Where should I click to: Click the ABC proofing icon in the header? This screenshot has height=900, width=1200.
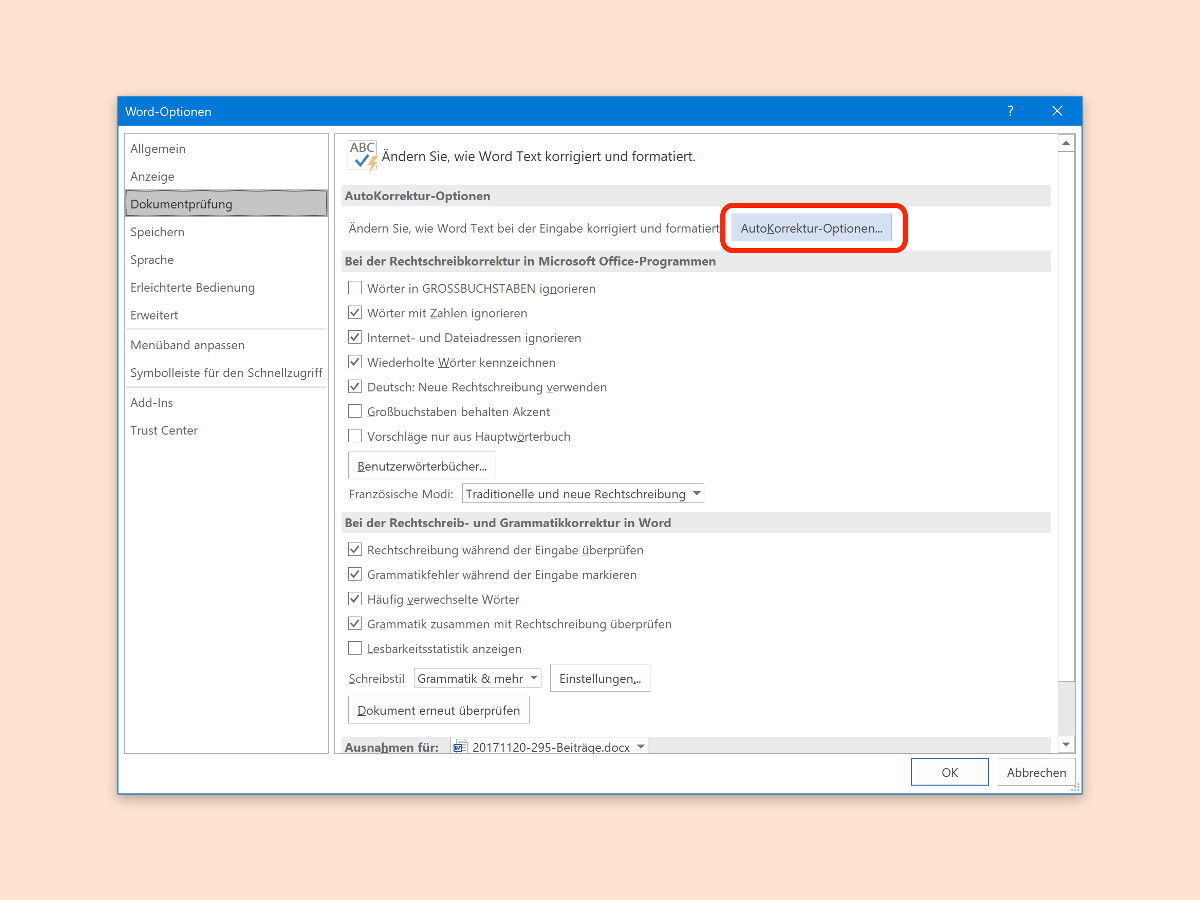363,155
